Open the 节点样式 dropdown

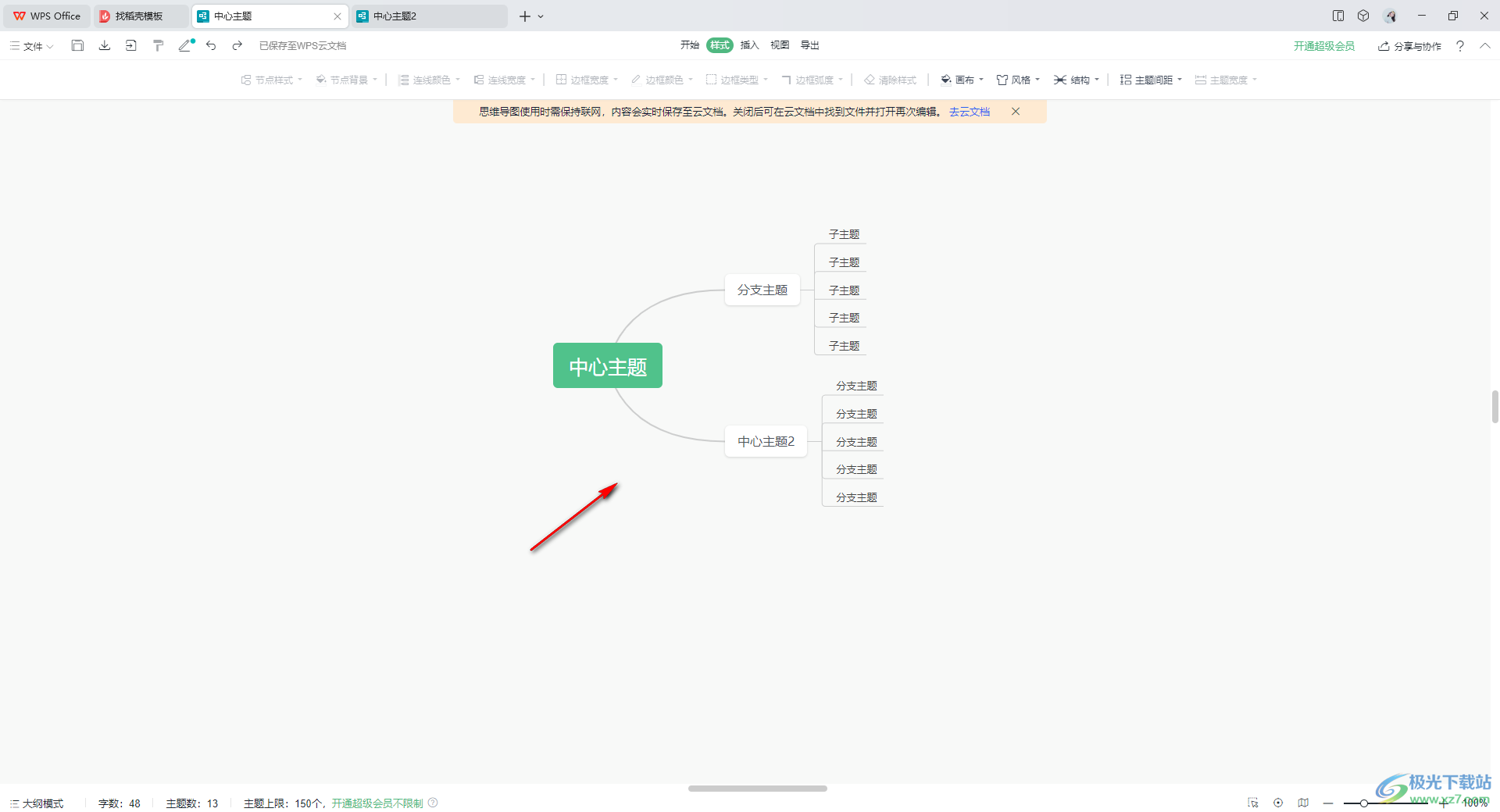point(271,80)
